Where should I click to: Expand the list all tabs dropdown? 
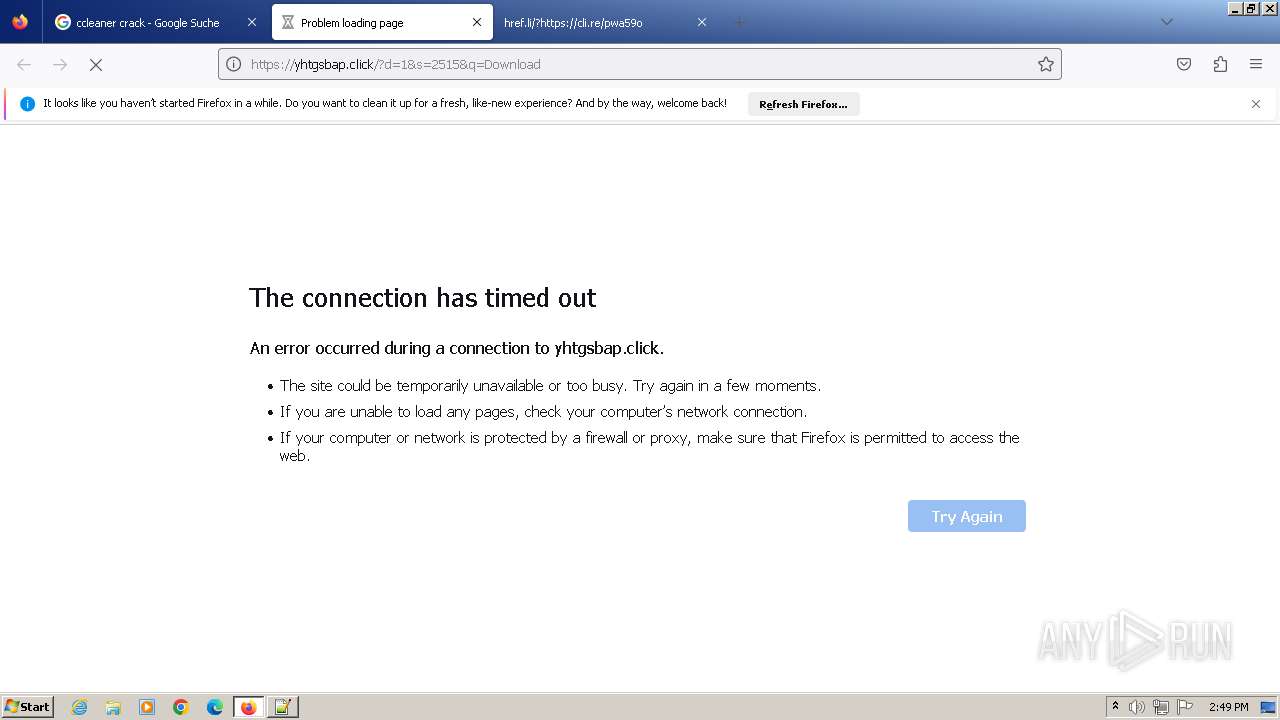[1166, 22]
